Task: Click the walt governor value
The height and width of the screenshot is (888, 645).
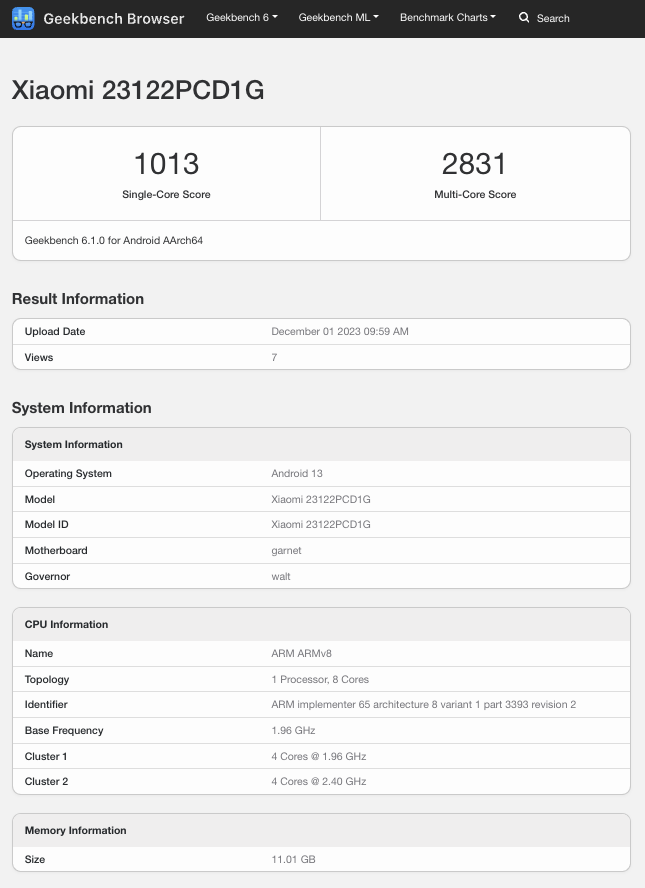Action: click(x=281, y=577)
